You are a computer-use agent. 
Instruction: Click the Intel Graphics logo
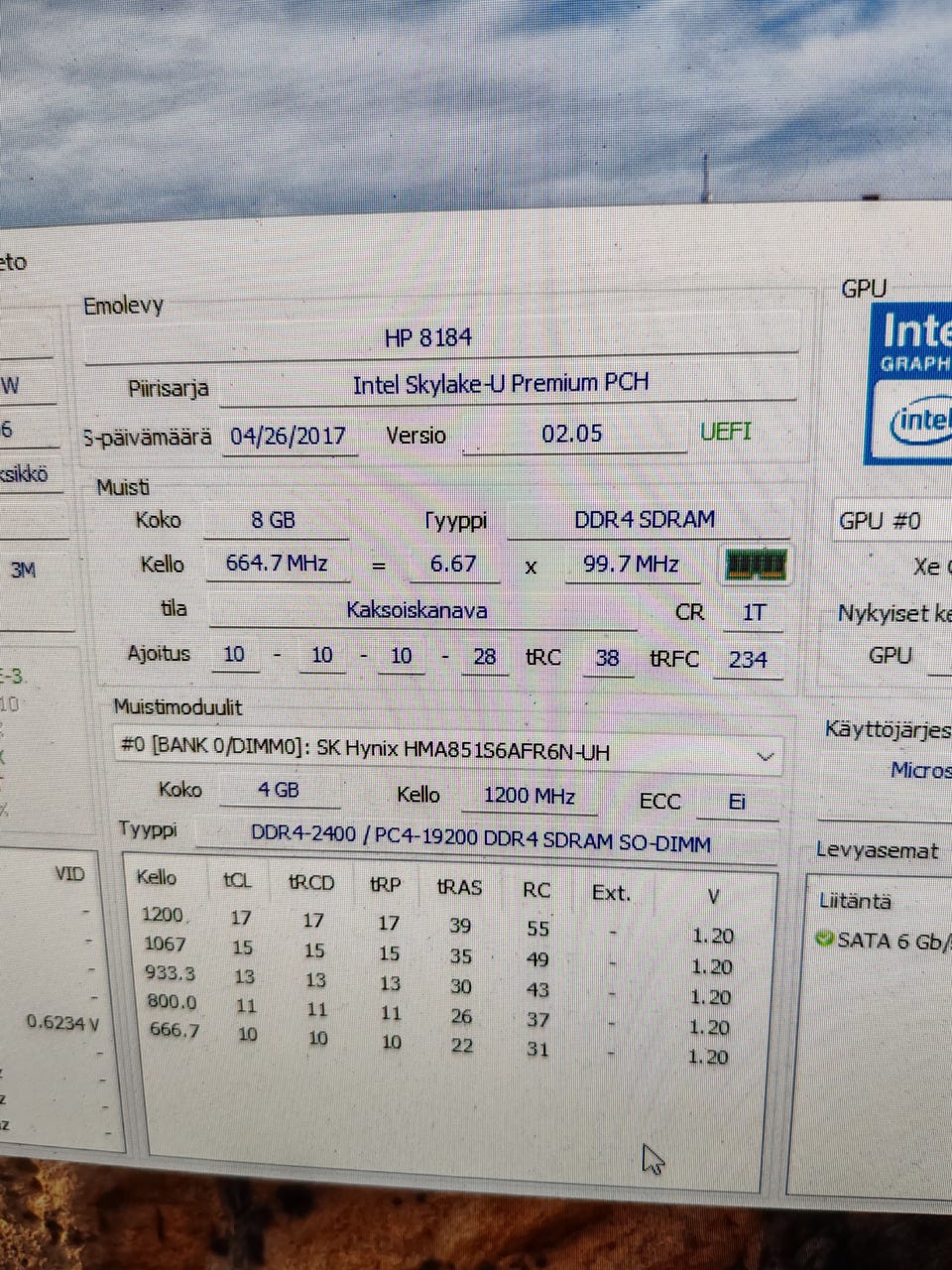(x=911, y=384)
